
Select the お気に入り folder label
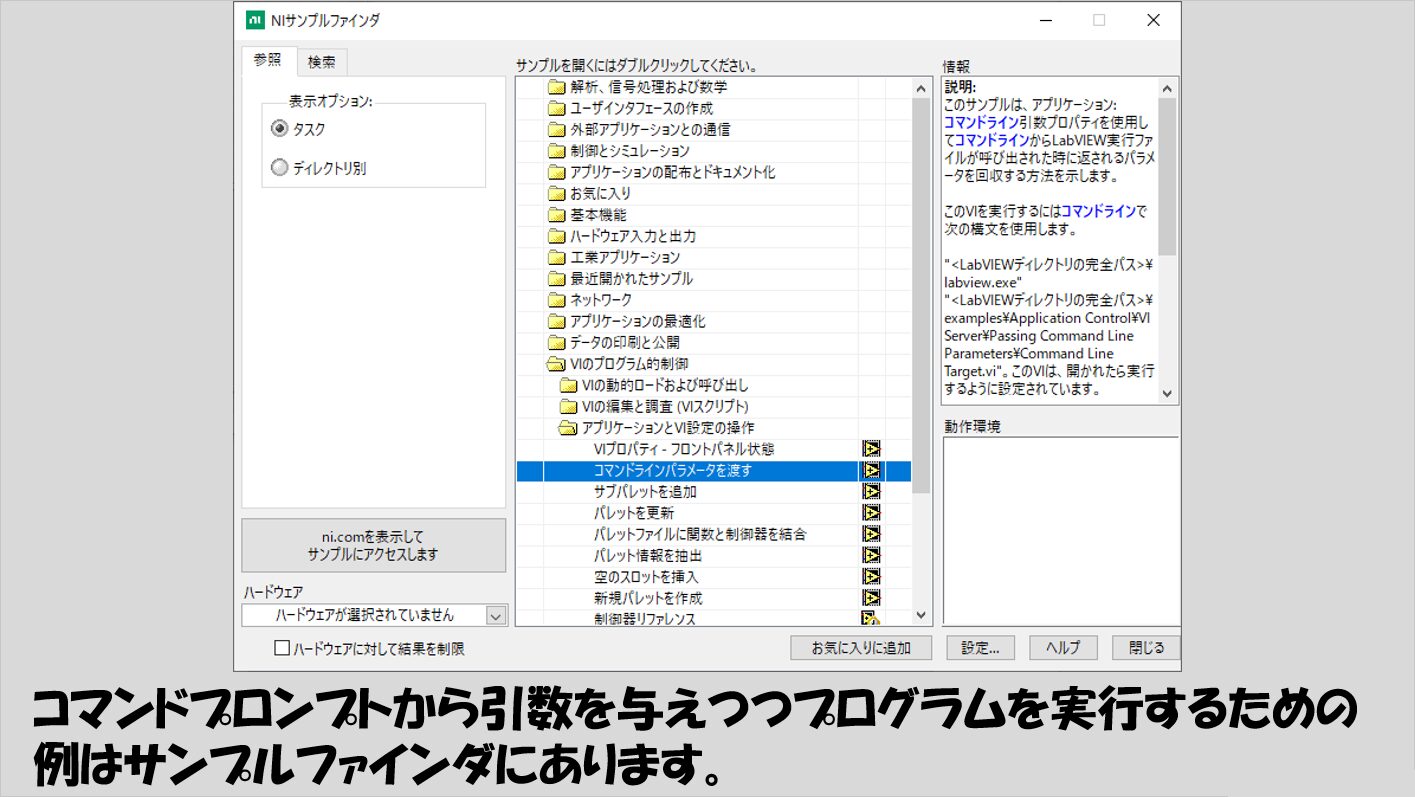[x=601, y=194]
